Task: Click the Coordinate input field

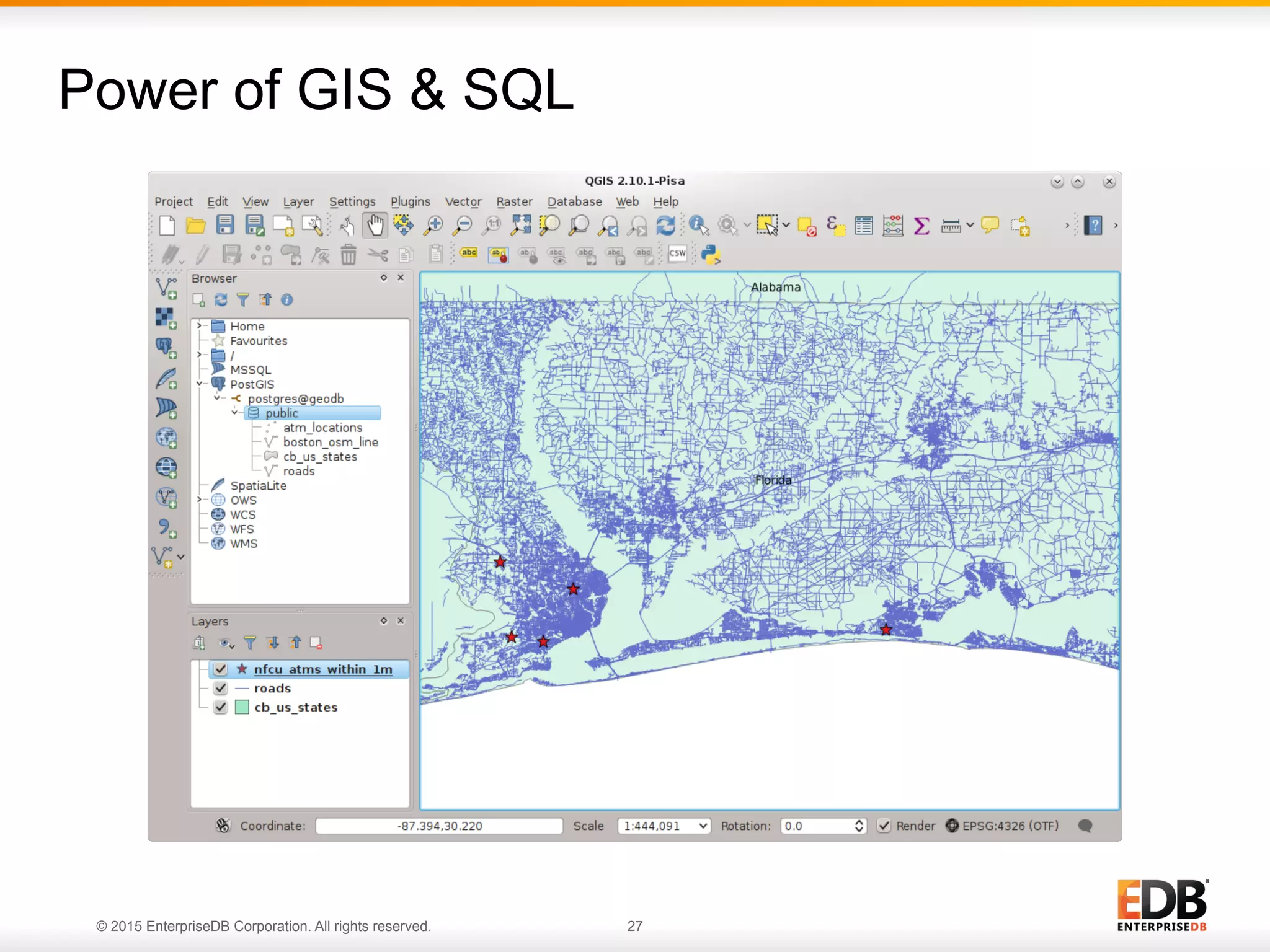Action: coord(439,826)
